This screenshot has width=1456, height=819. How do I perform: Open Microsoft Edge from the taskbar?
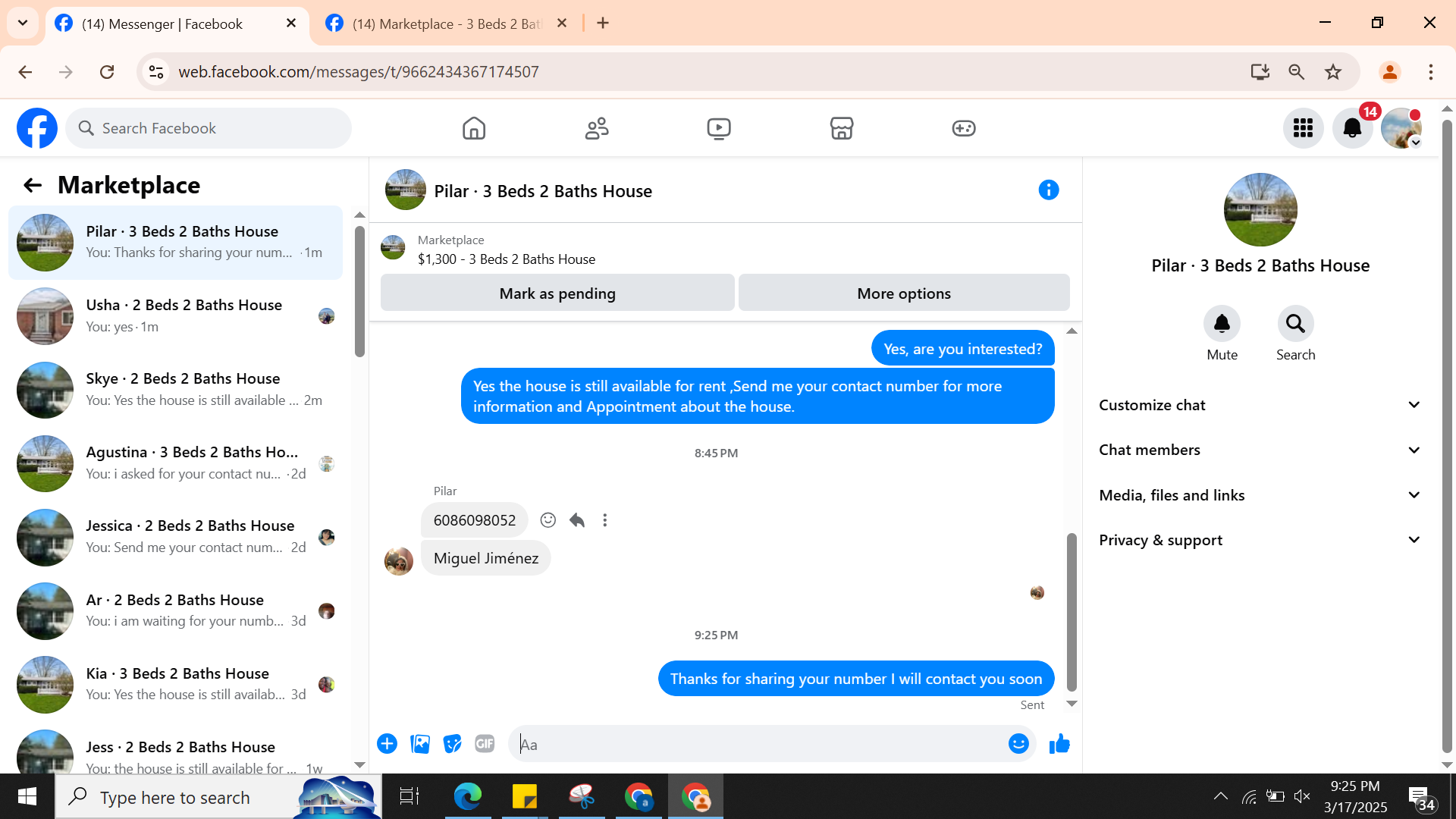(468, 797)
